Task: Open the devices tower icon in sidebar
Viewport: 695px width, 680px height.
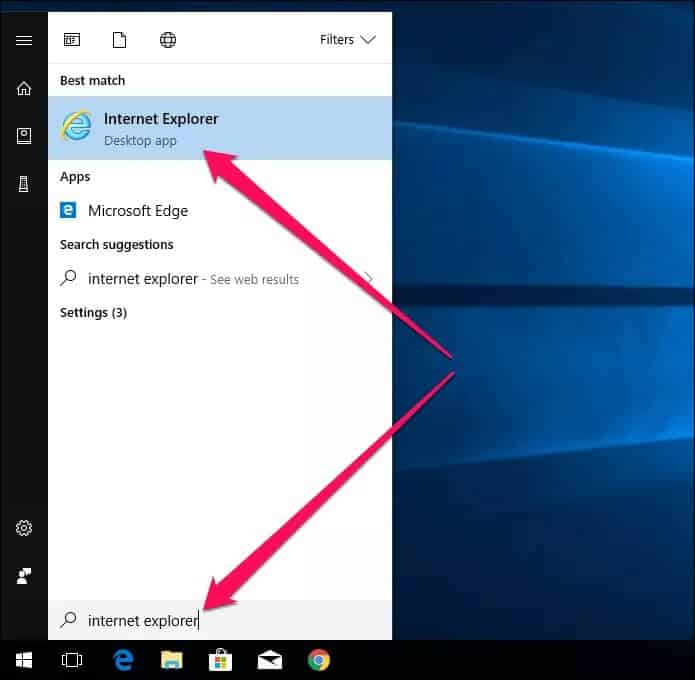Action: tap(23, 184)
